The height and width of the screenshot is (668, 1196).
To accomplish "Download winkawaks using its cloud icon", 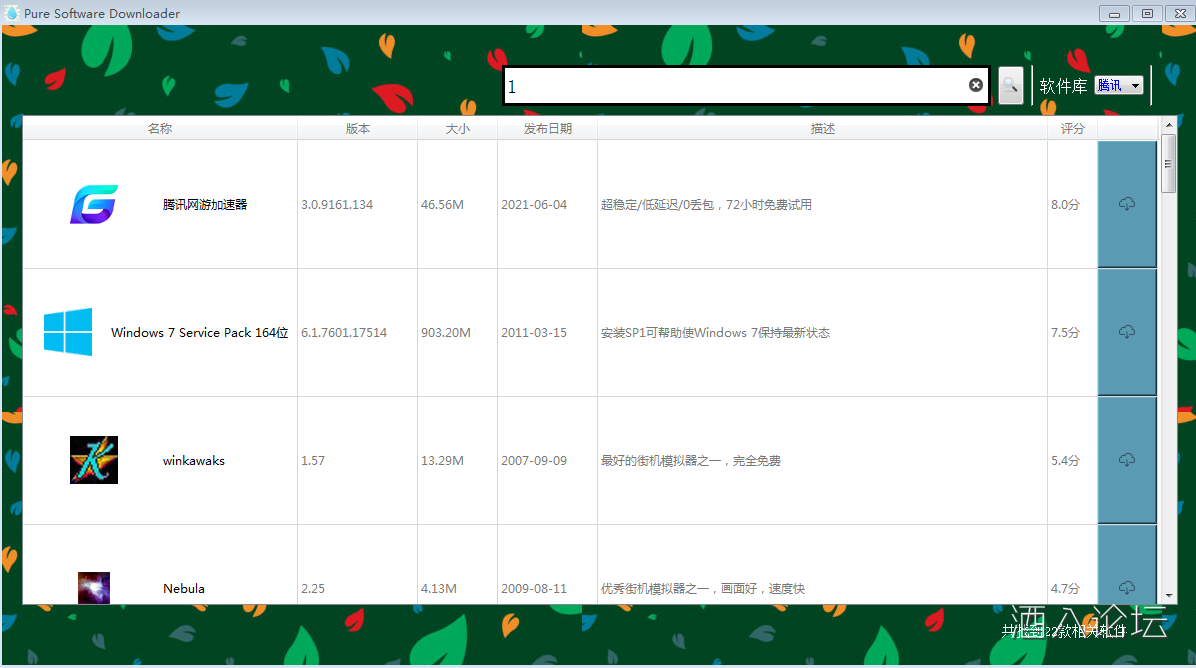I will [1127, 459].
